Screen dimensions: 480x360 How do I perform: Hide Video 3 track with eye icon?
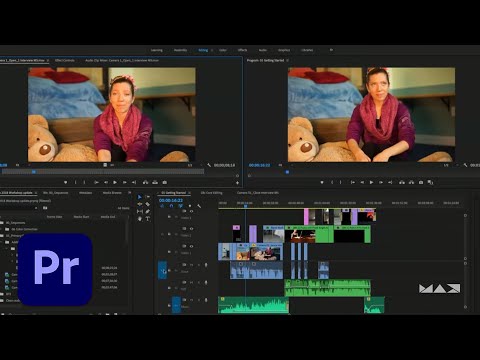(192, 211)
